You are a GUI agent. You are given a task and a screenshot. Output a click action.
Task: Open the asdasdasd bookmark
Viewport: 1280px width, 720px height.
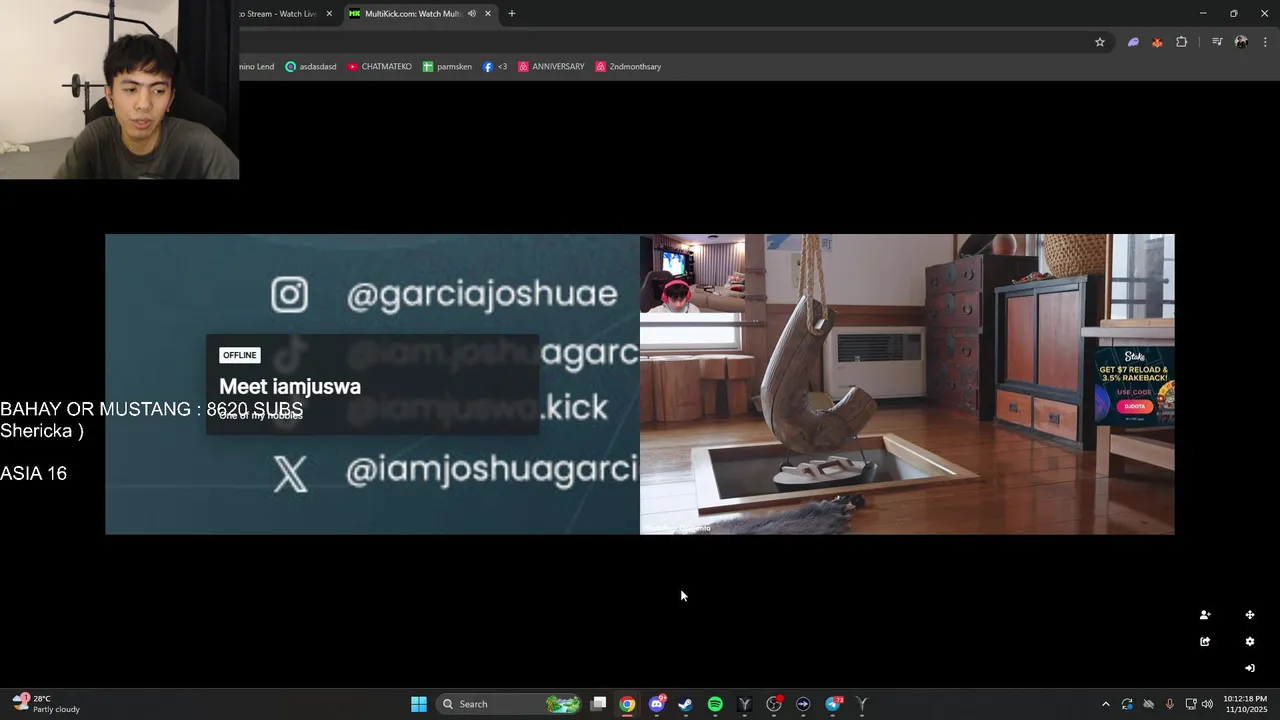(311, 67)
